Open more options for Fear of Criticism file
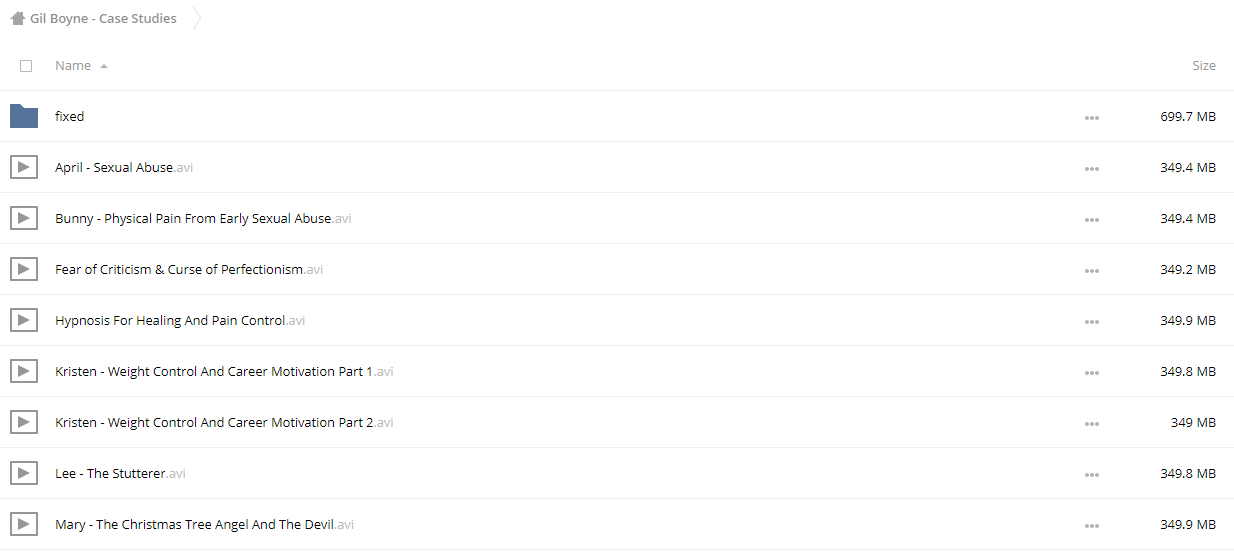The image size is (1234, 551). coord(1091,271)
